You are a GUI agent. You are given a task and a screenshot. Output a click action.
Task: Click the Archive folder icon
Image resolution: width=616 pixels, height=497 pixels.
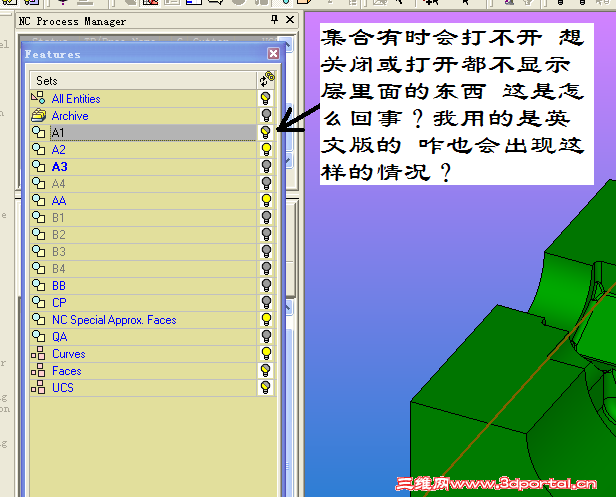pos(38,115)
